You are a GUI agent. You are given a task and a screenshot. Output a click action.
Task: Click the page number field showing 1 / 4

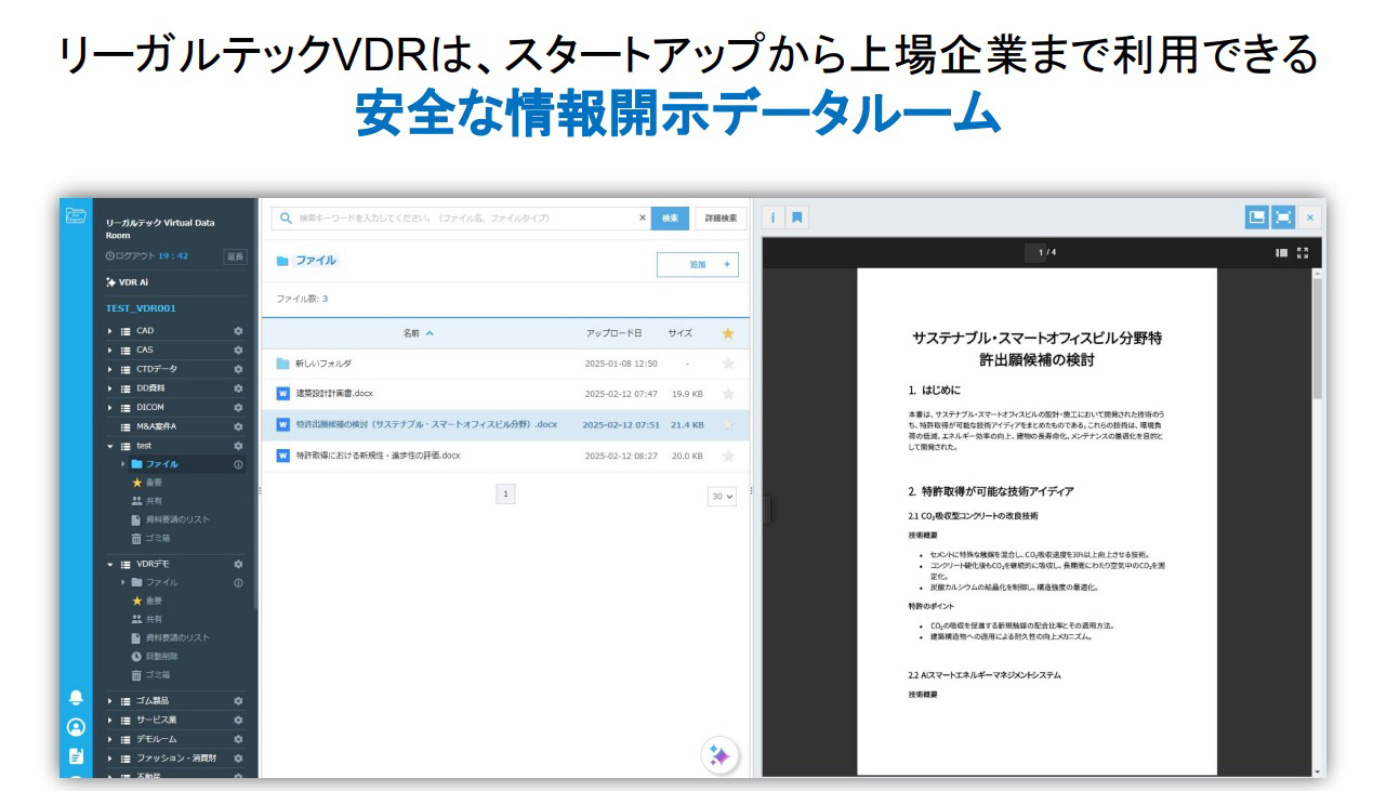1035,253
